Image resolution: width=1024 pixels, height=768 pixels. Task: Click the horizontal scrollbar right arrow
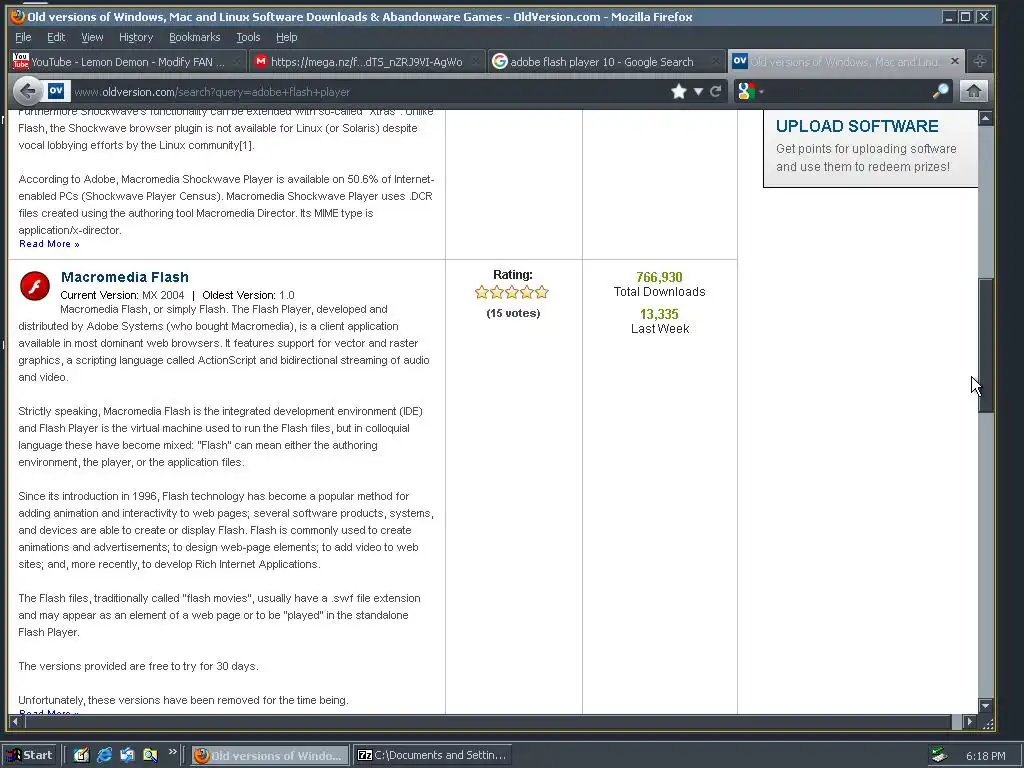coord(969,722)
